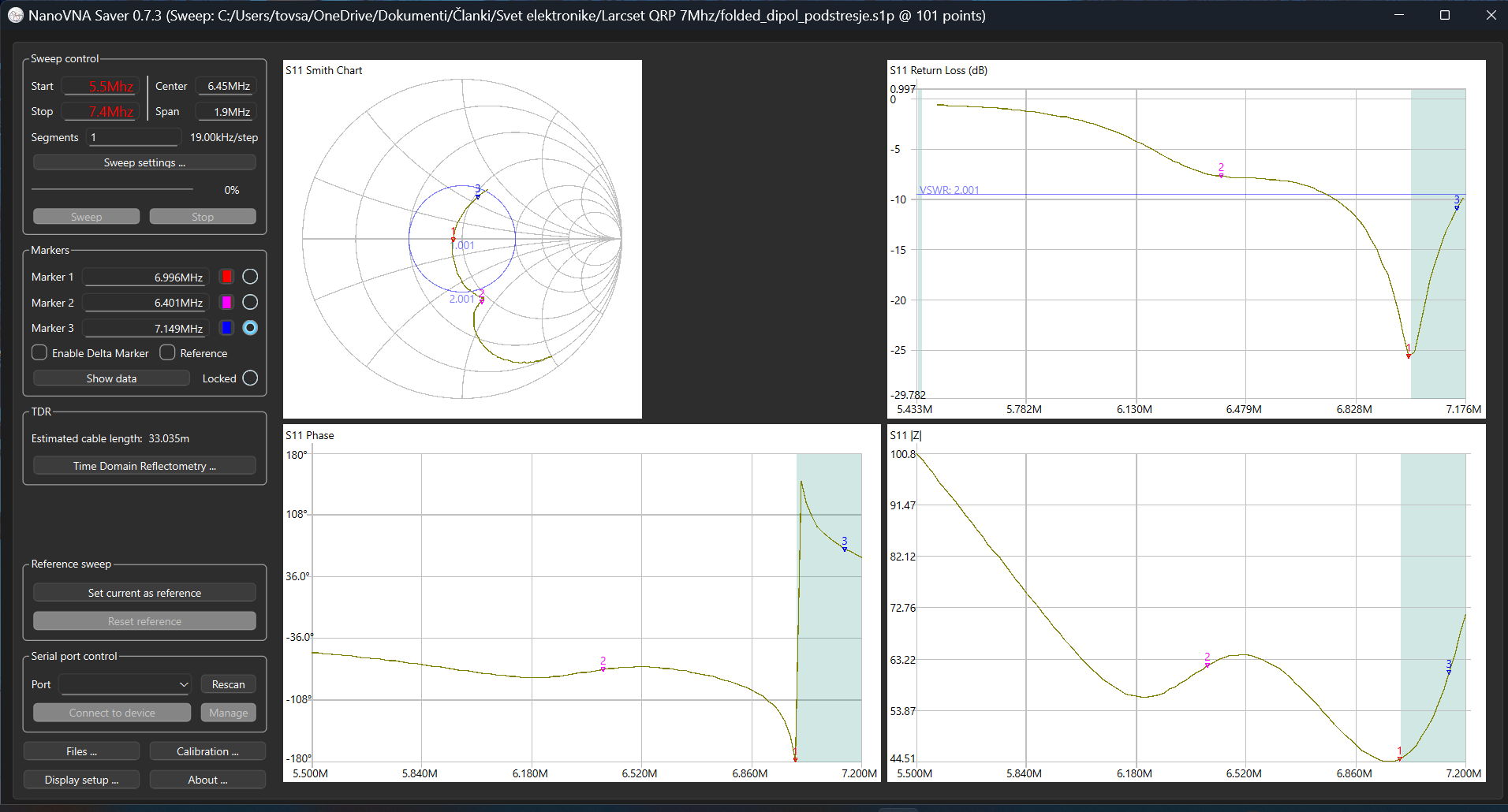Click Set current as reference
Screen dimensions: 1508x812
click(144, 593)
